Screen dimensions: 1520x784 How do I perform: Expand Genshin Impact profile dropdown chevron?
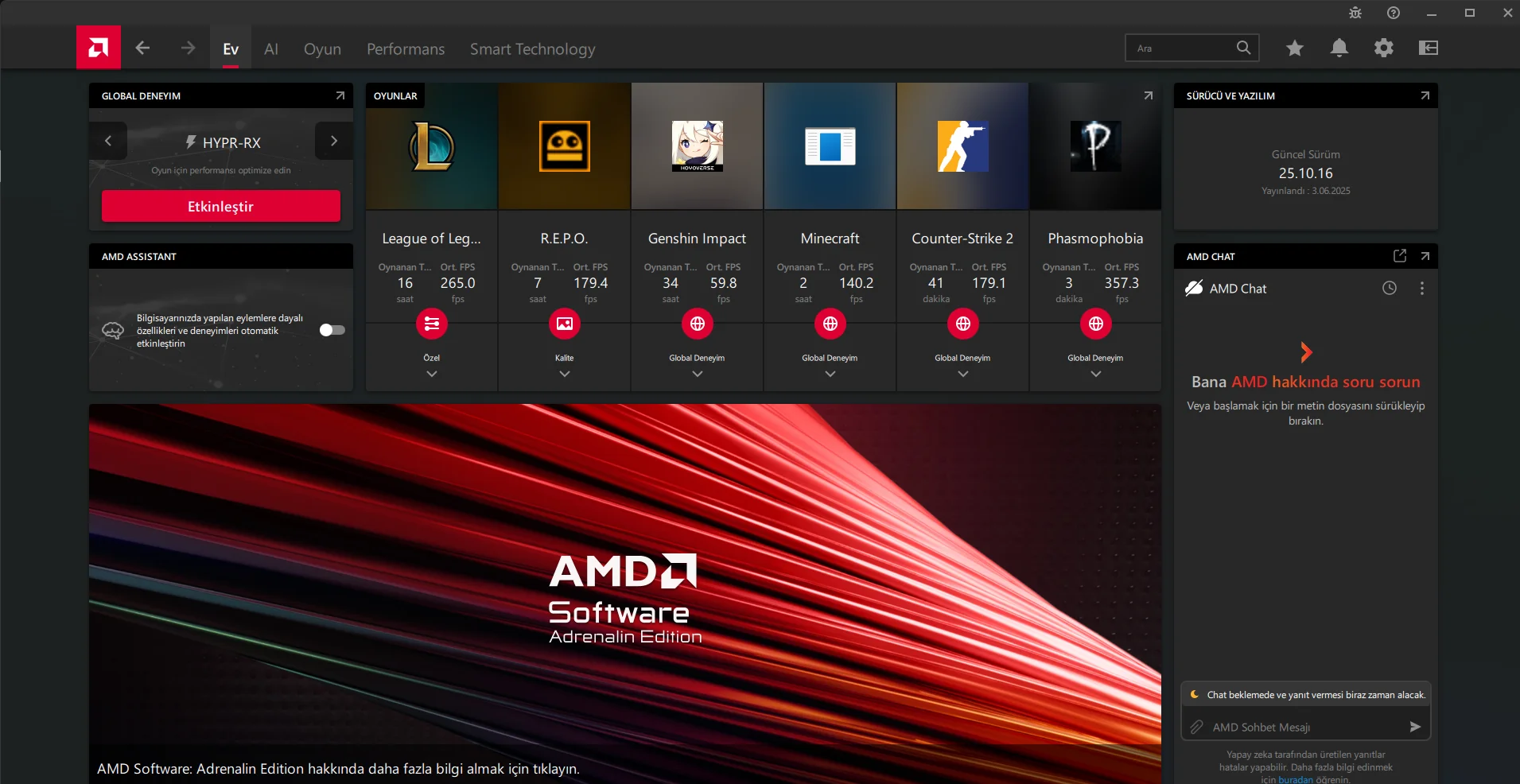(698, 374)
